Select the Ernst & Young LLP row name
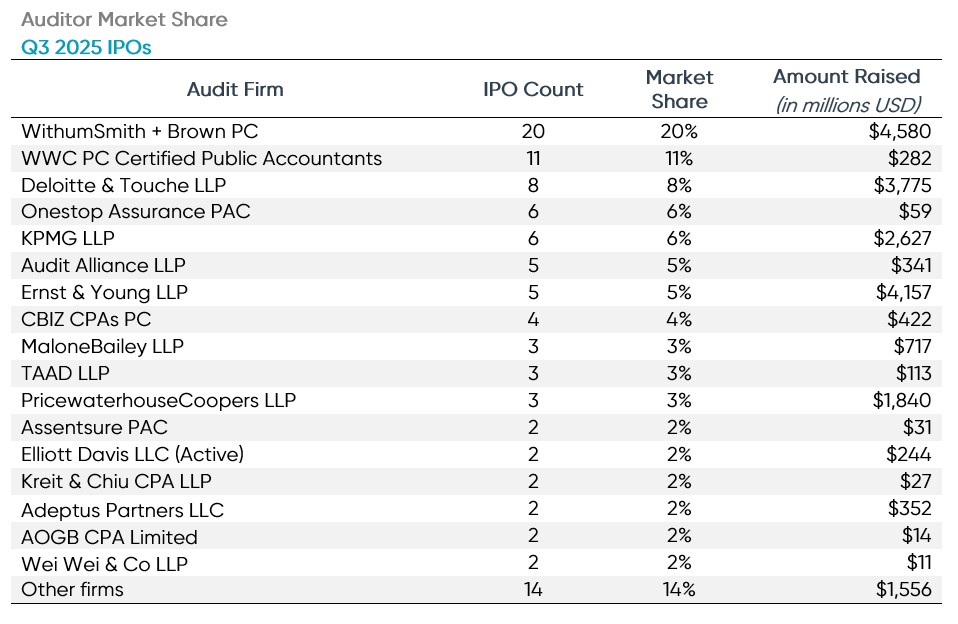Screen dimensions: 958x624 click(104, 293)
